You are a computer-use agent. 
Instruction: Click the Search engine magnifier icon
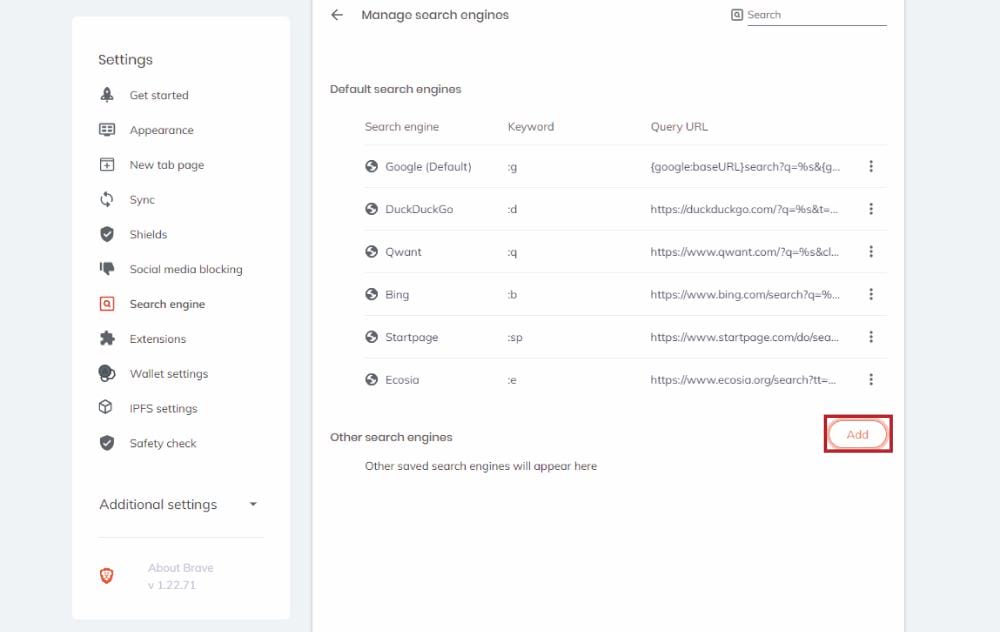coord(107,304)
